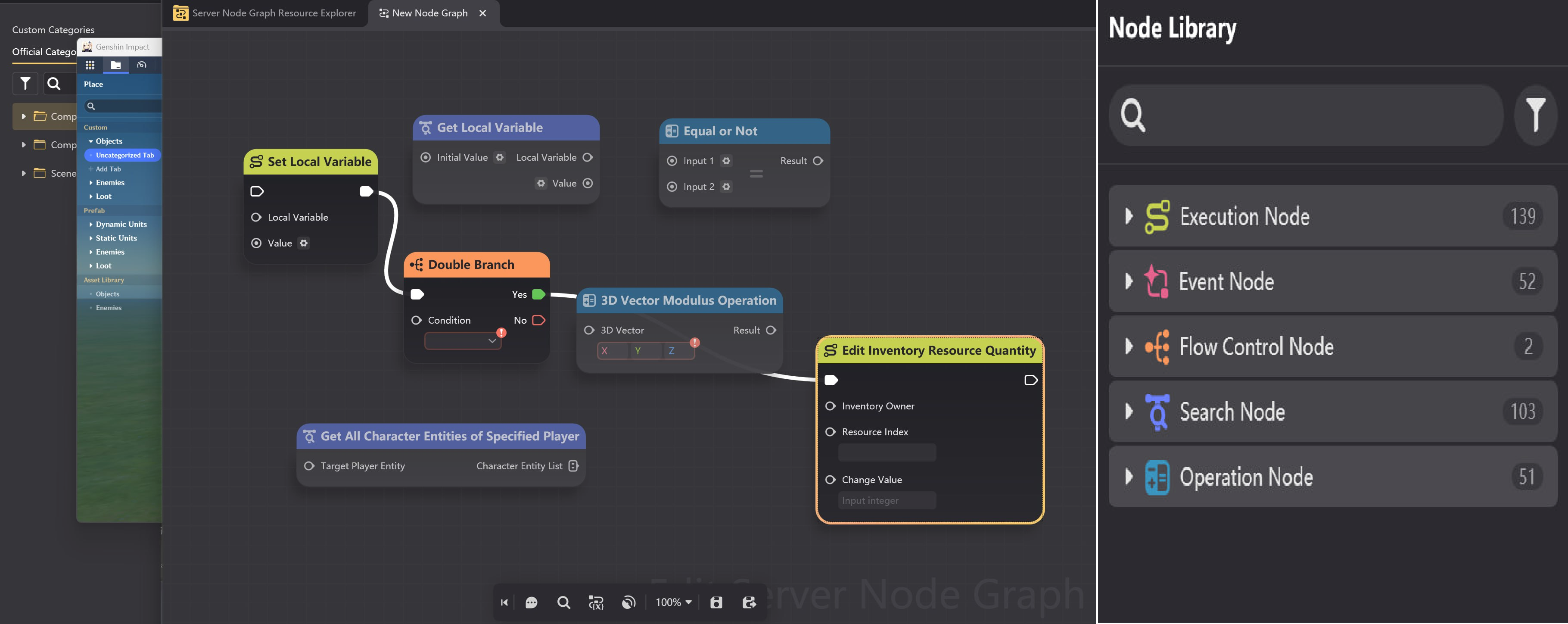
Task: Expand the Execution Node category
Action: tap(1129, 216)
